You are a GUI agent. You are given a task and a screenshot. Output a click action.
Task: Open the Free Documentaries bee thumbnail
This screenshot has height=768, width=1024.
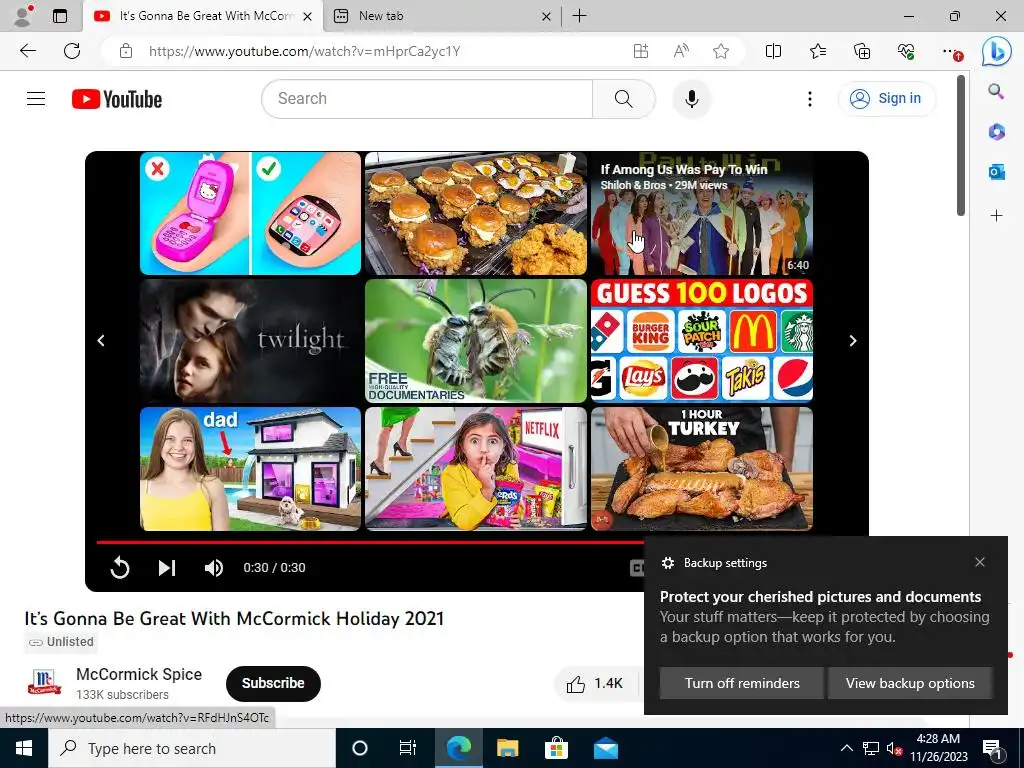tap(475, 340)
